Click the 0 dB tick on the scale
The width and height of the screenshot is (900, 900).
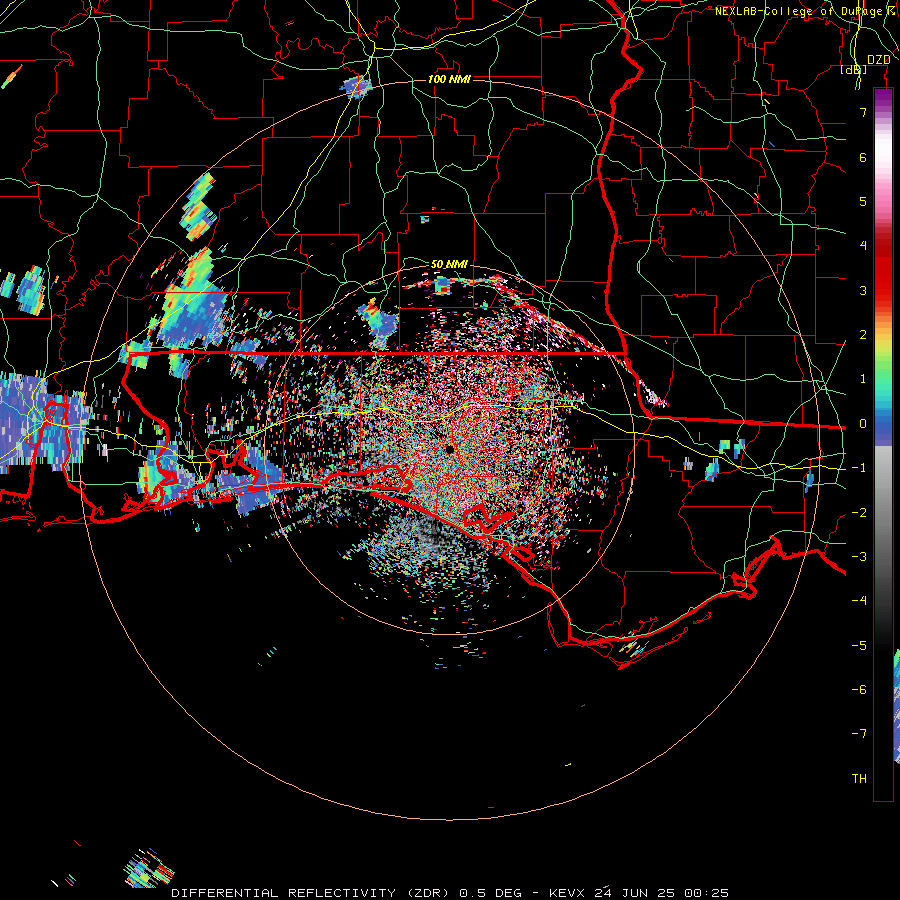[x=863, y=424]
